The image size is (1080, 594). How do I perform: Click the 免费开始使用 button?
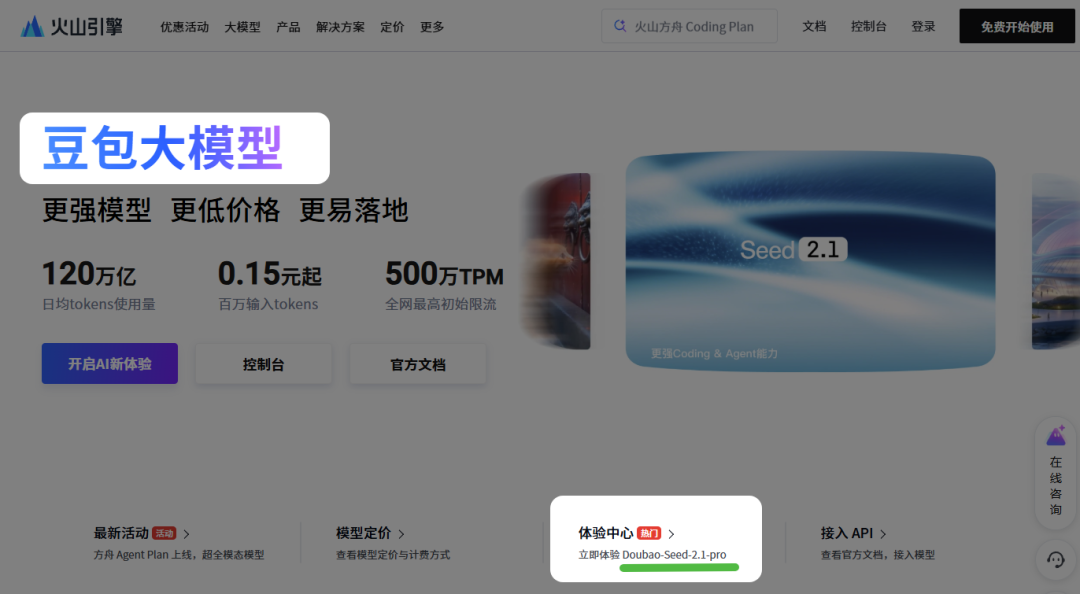(1017, 26)
